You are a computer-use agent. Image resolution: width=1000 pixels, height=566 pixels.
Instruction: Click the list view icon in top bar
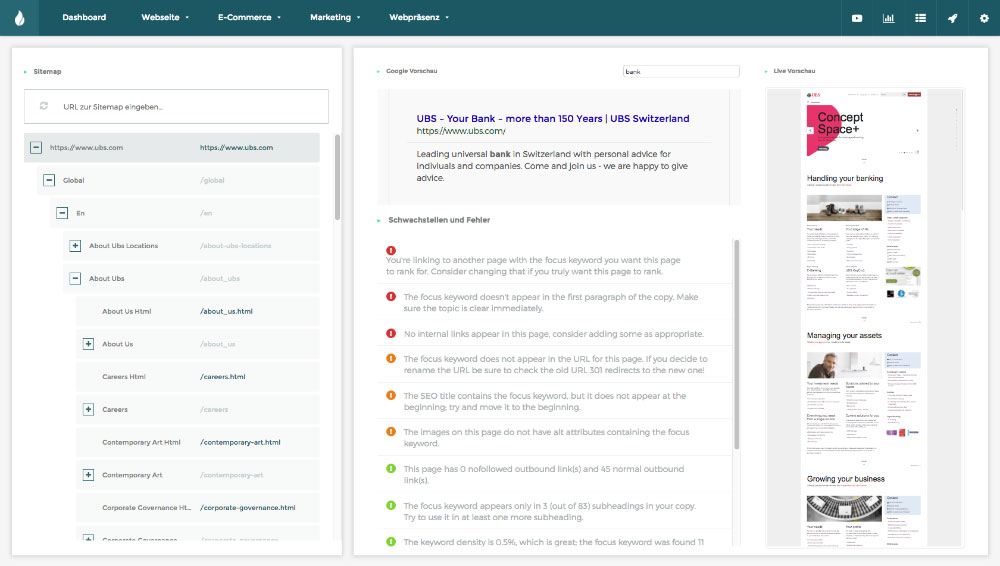(x=920, y=18)
